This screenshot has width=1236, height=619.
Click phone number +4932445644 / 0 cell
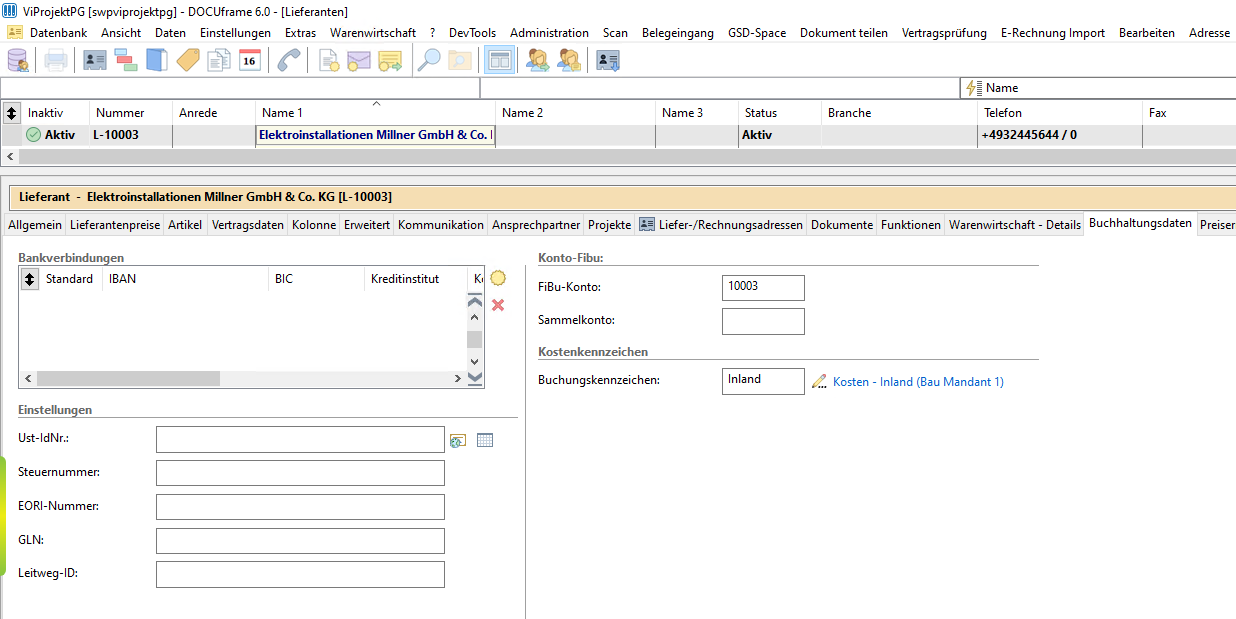pyautogui.click(x=1060, y=135)
